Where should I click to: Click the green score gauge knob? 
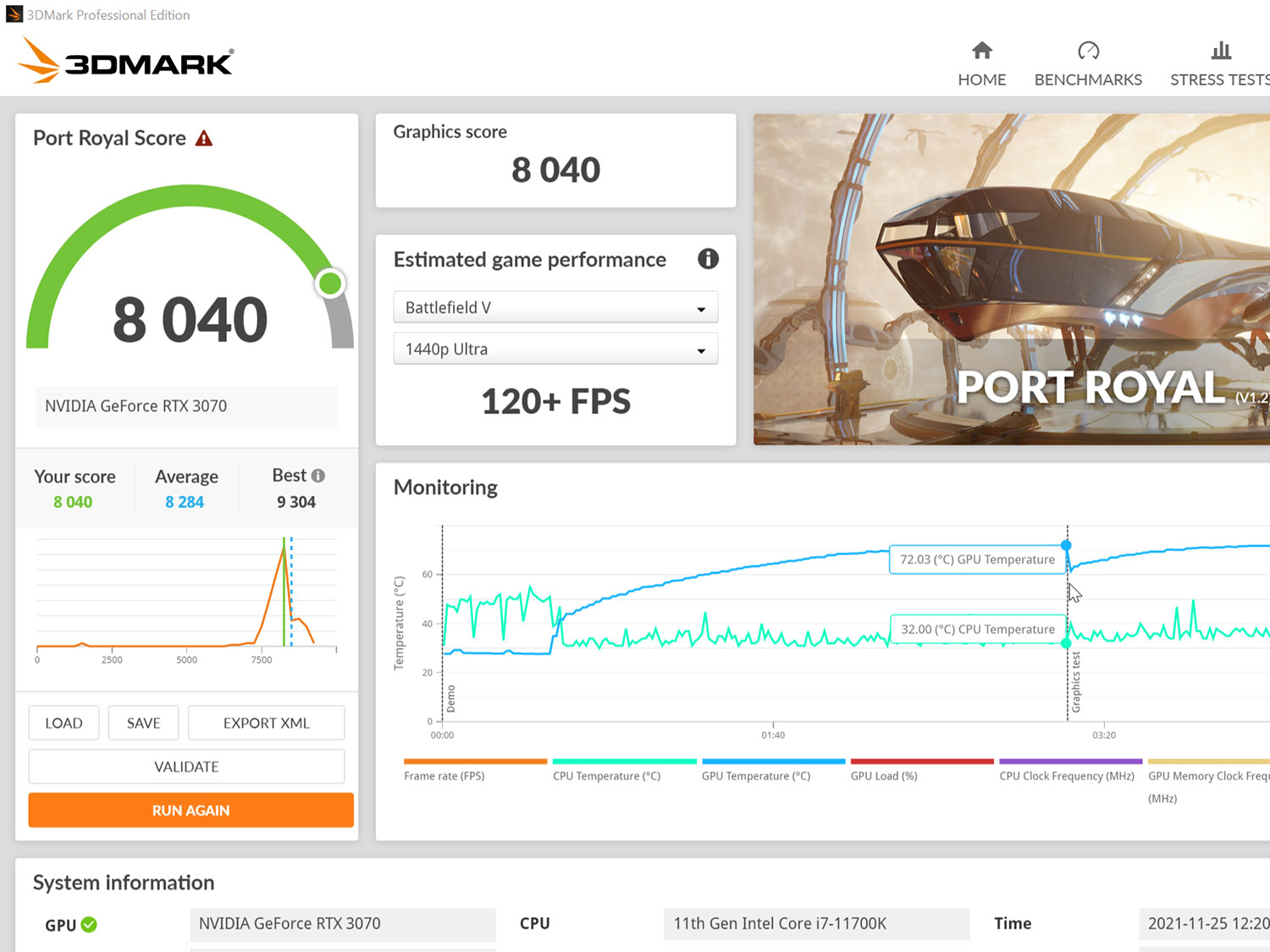click(x=330, y=283)
